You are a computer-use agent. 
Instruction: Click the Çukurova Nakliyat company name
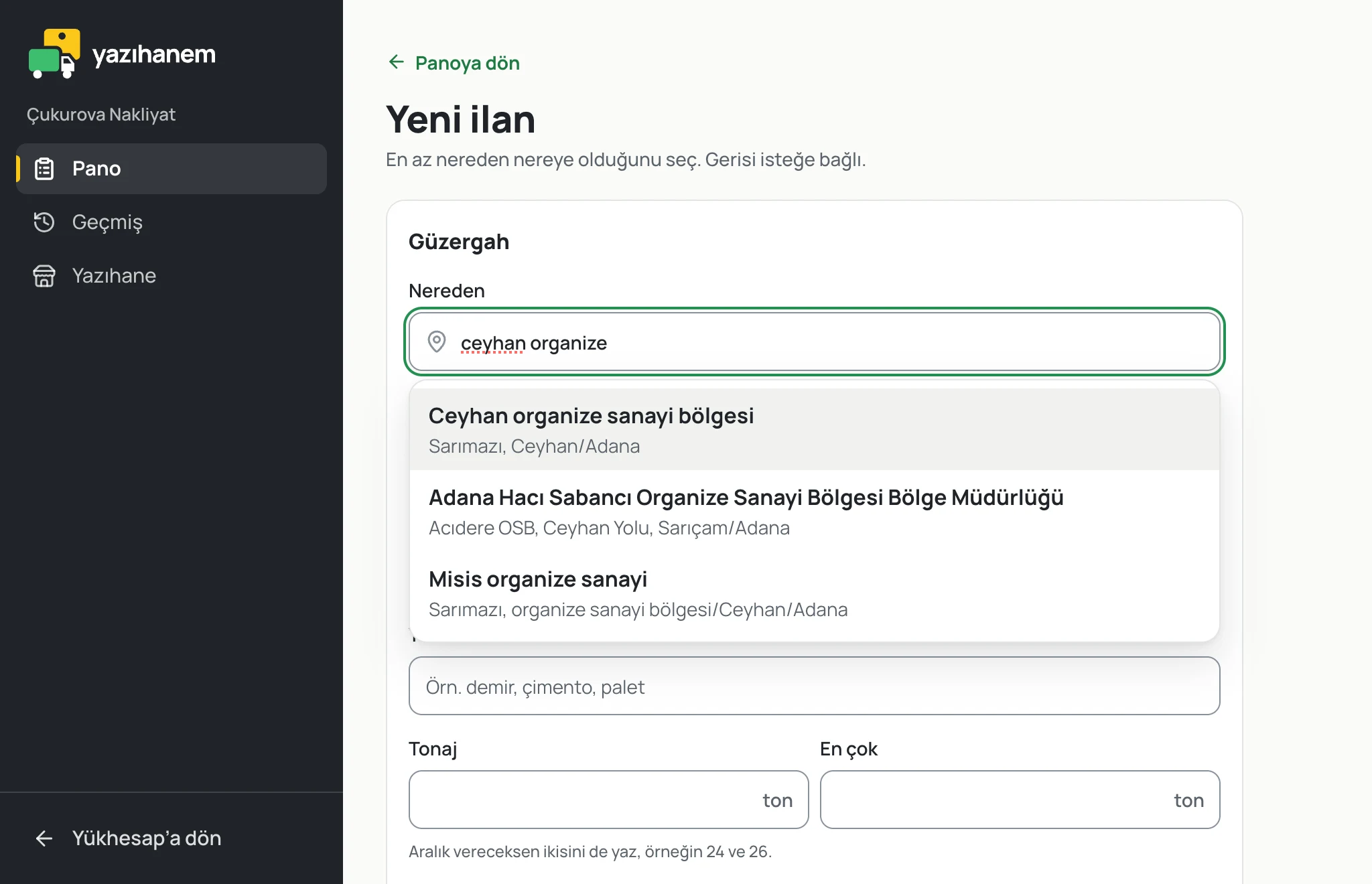pyautogui.click(x=101, y=115)
